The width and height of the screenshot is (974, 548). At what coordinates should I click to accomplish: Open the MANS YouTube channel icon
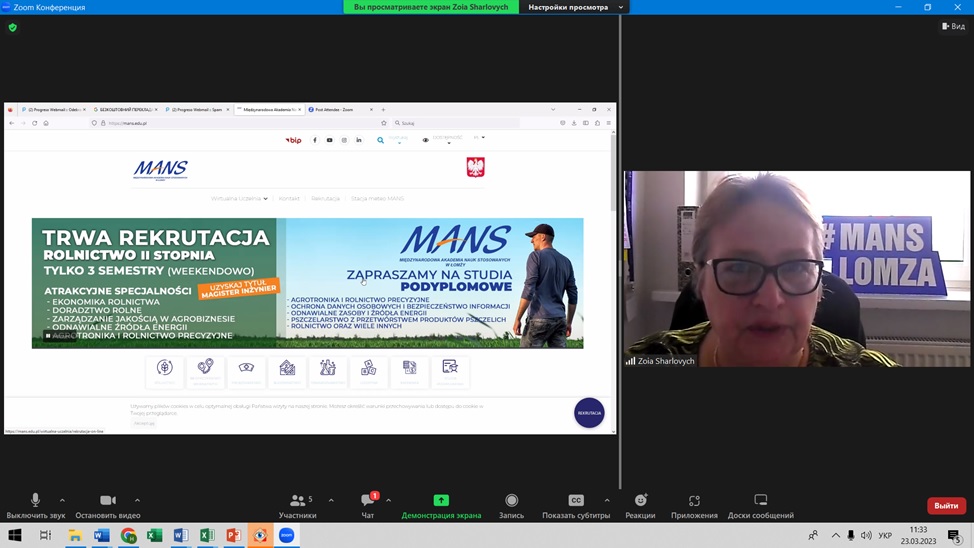(x=329, y=140)
